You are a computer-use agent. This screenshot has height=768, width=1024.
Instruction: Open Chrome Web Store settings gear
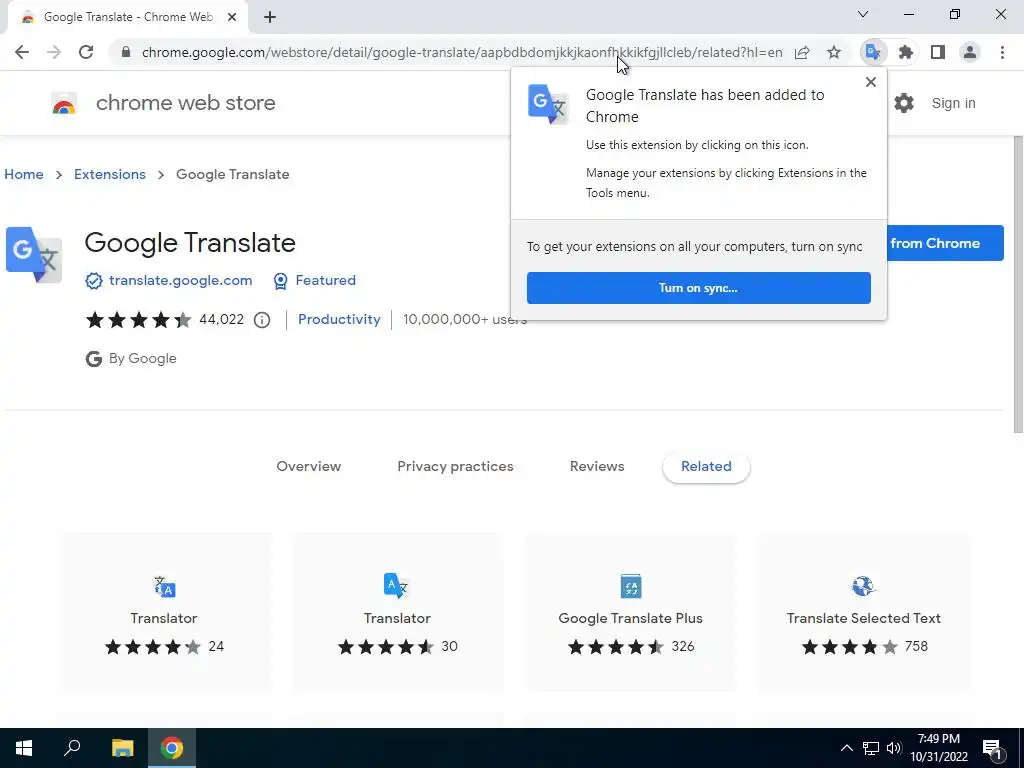pyautogui.click(x=904, y=103)
